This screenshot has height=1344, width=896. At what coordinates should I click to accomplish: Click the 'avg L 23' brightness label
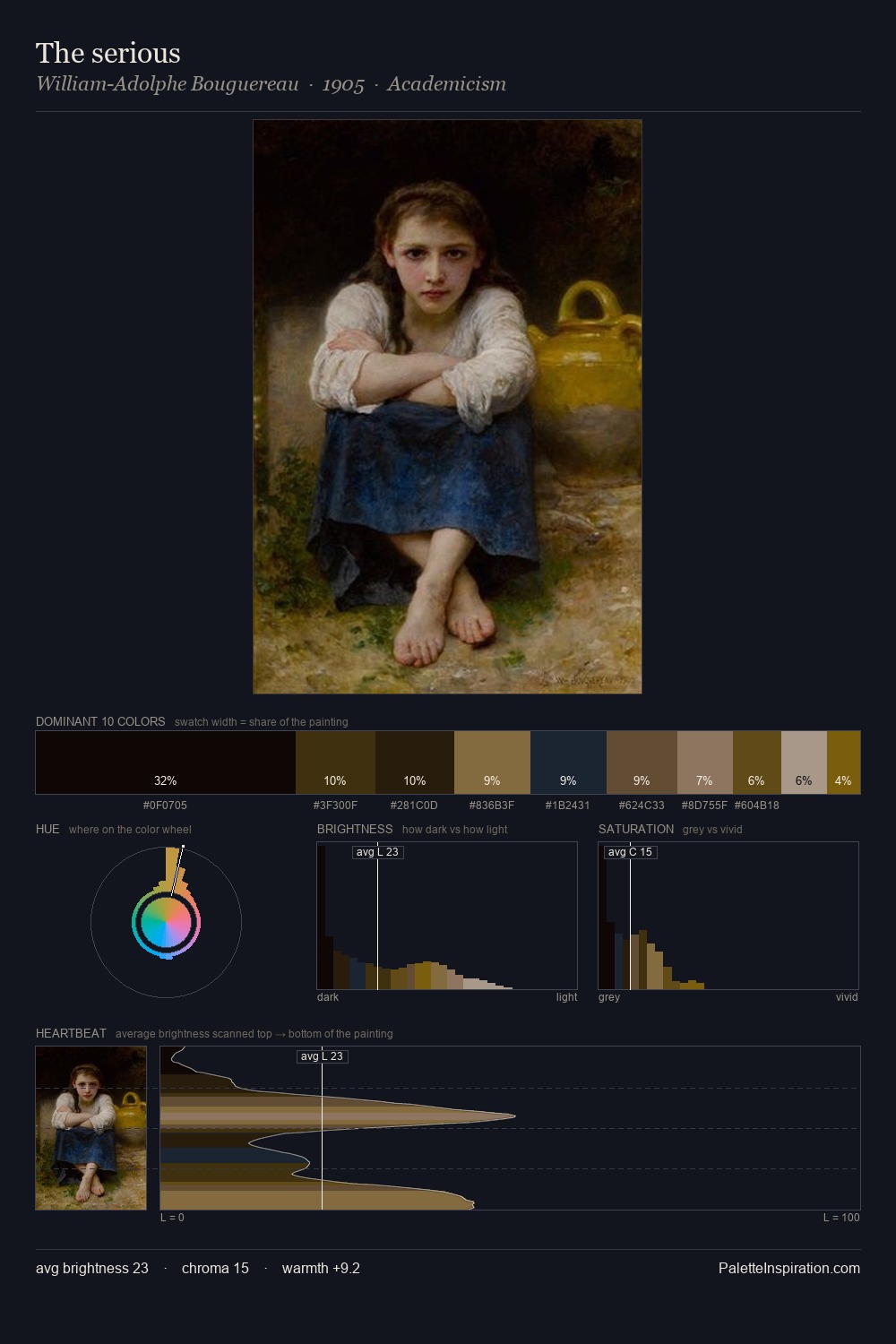point(377,852)
